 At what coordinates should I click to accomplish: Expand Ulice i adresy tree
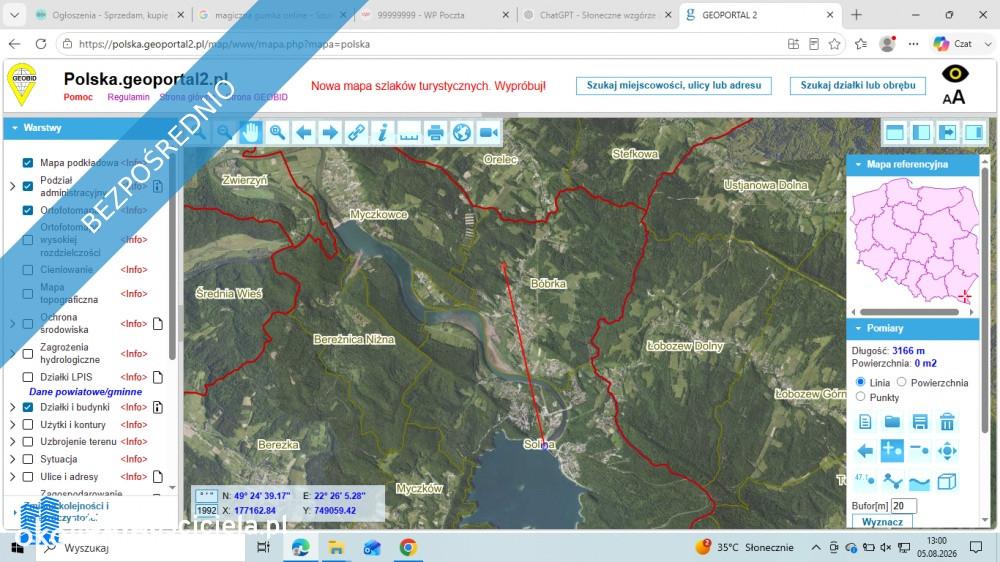coord(12,477)
